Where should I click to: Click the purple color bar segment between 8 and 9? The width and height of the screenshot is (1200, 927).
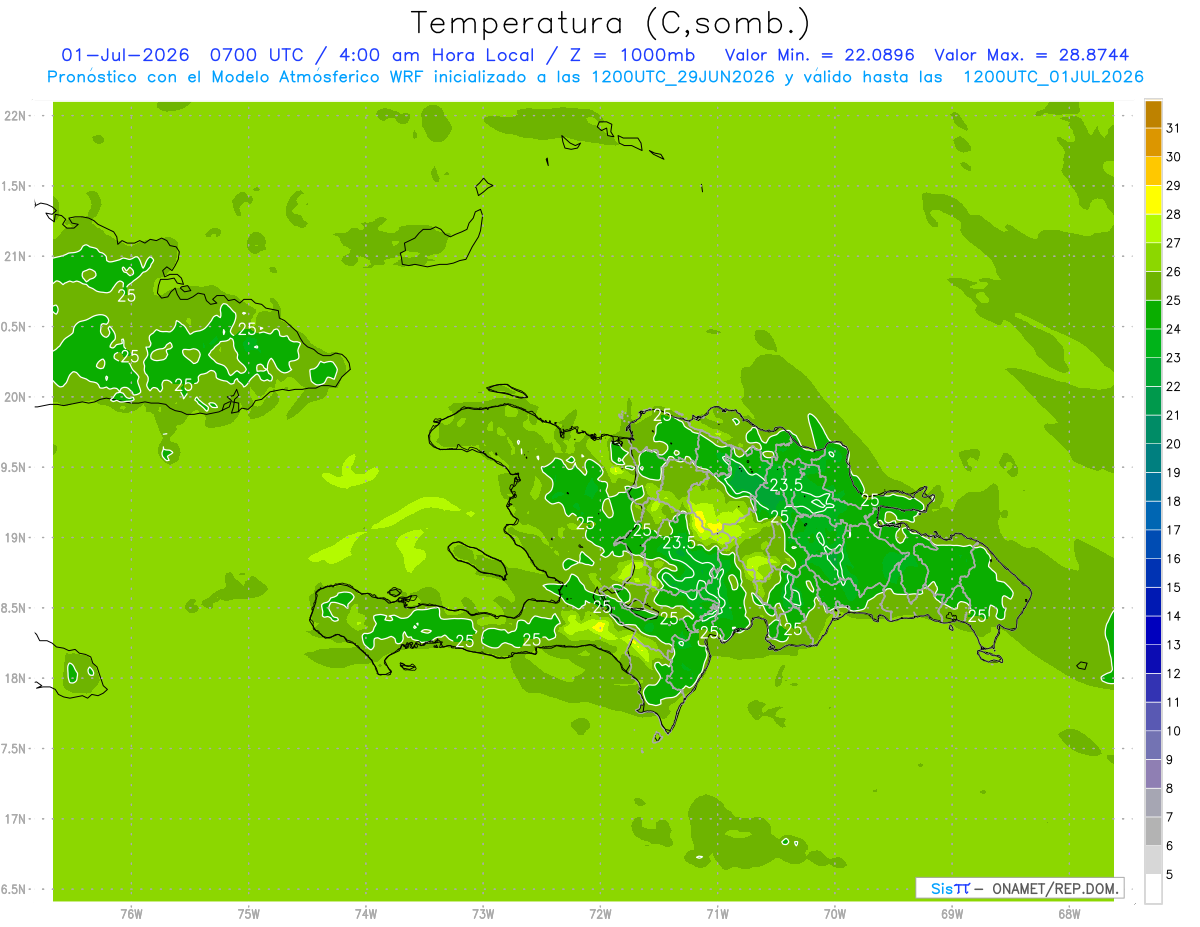click(1153, 774)
